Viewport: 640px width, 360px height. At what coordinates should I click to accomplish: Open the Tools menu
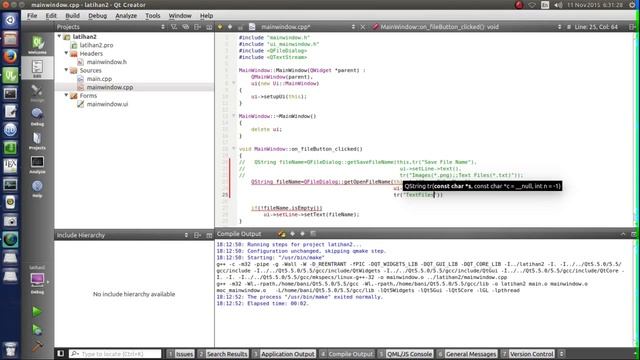click(153, 16)
